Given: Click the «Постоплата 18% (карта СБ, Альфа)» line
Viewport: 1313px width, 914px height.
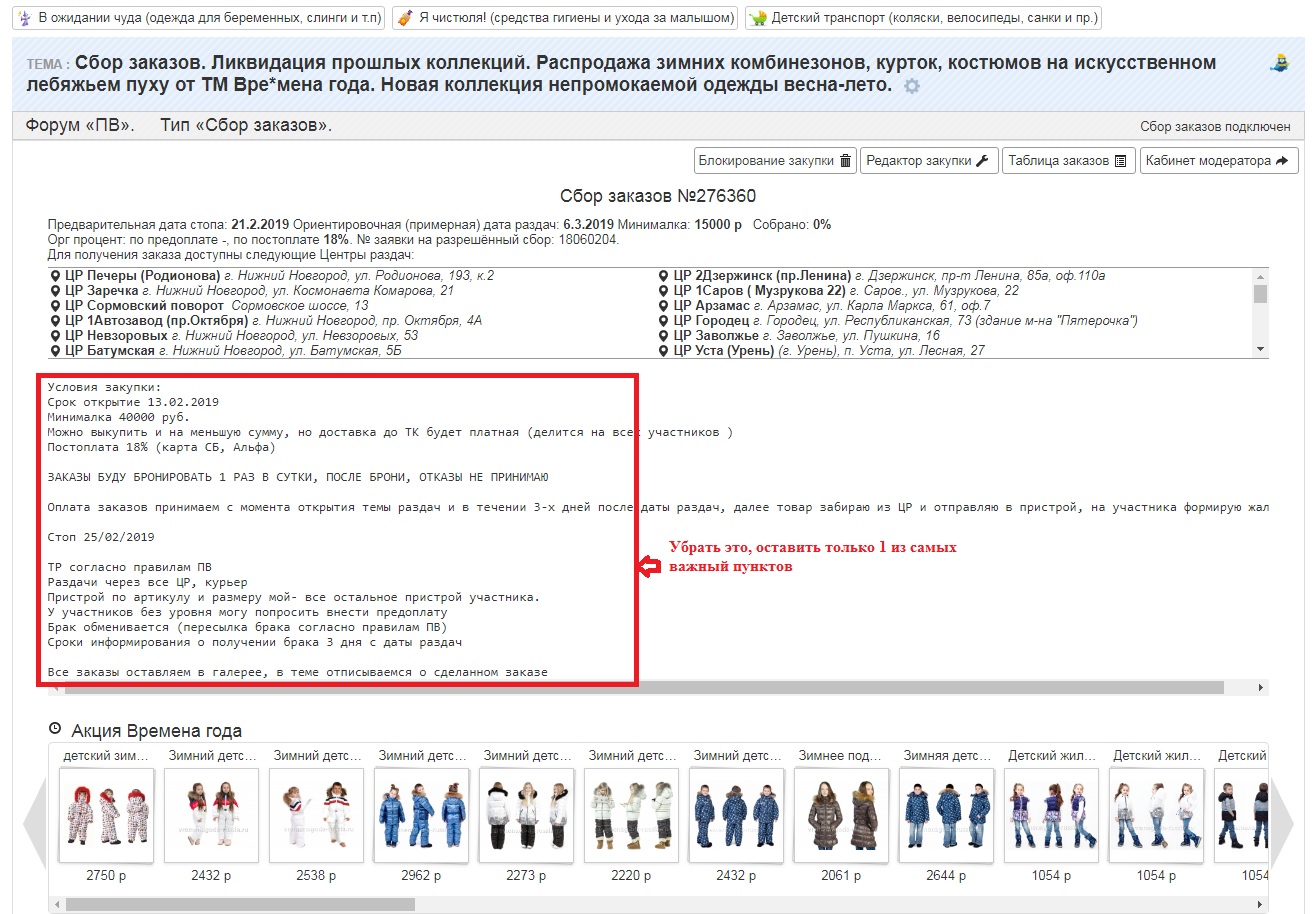Looking at the screenshot, I should (x=162, y=447).
